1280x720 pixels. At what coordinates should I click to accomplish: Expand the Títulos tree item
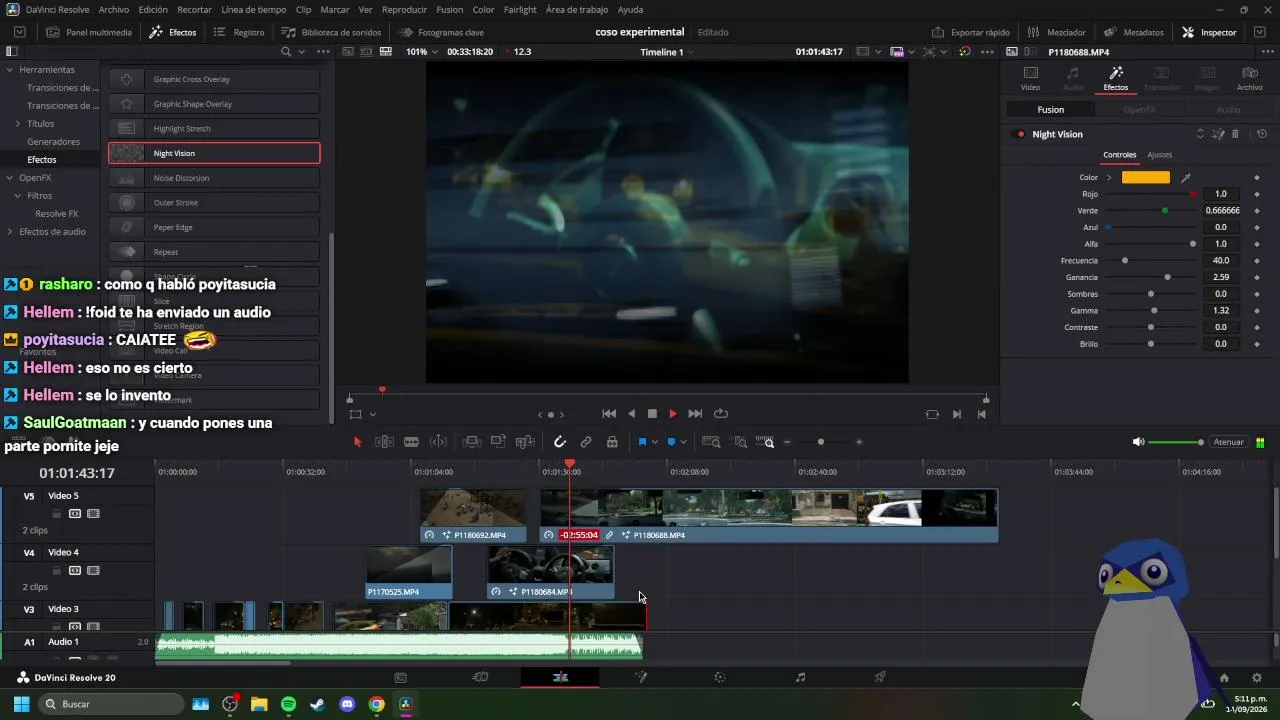click(x=17, y=124)
